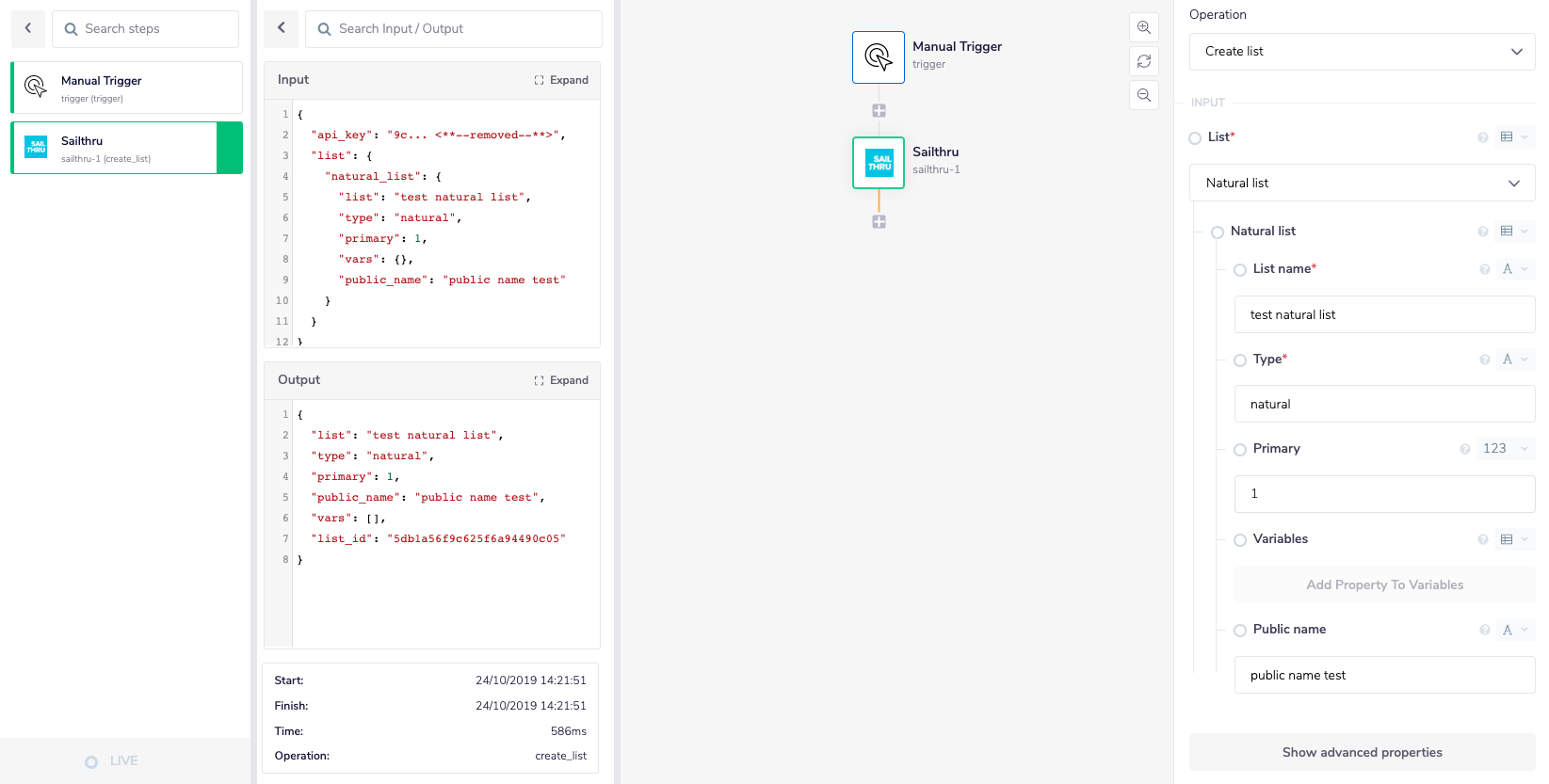Add a step below the Sailthru node
Viewport: 1549px width, 784px height.
pos(879,222)
